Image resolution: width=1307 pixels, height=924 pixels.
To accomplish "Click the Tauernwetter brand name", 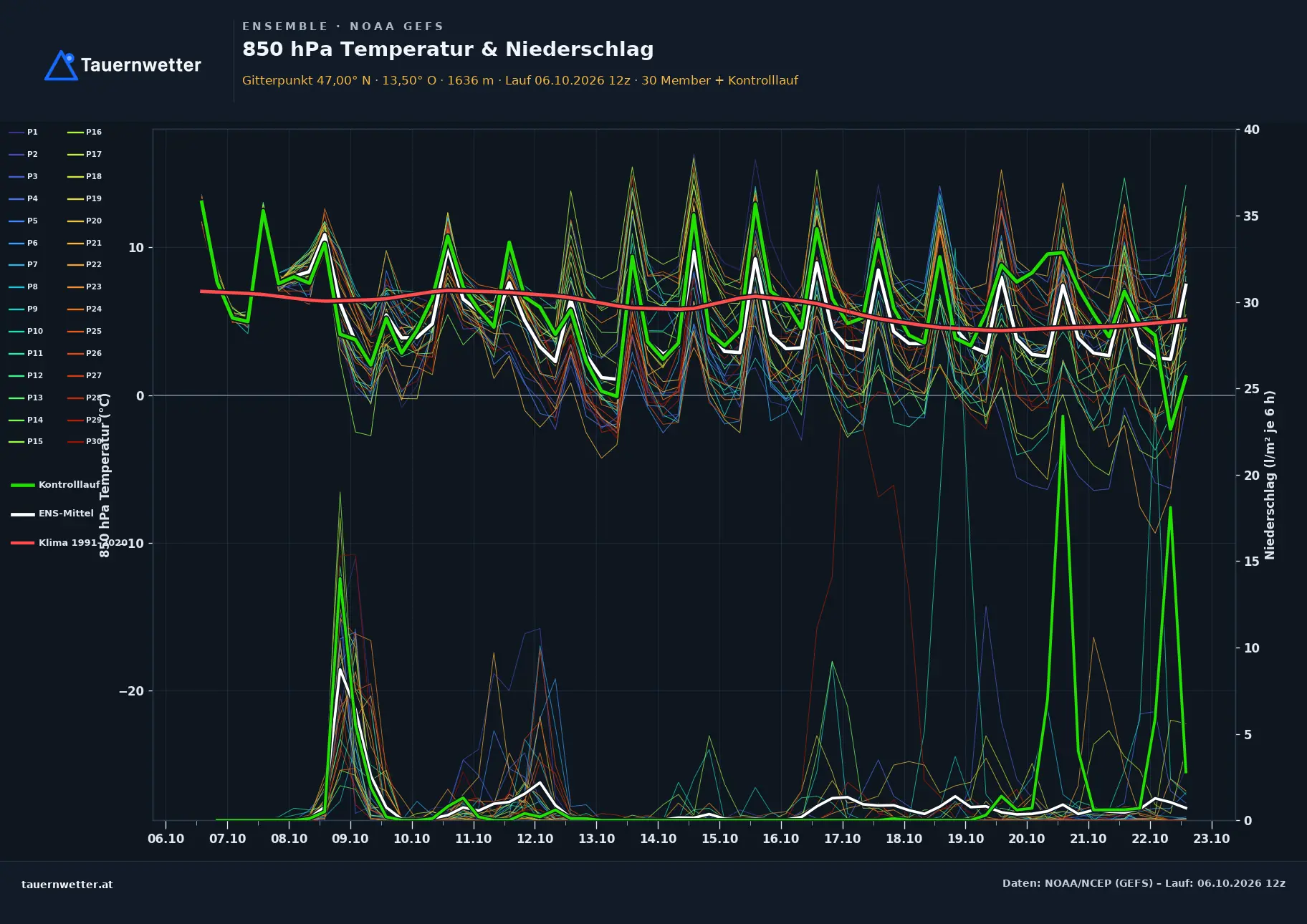I will coord(140,65).
